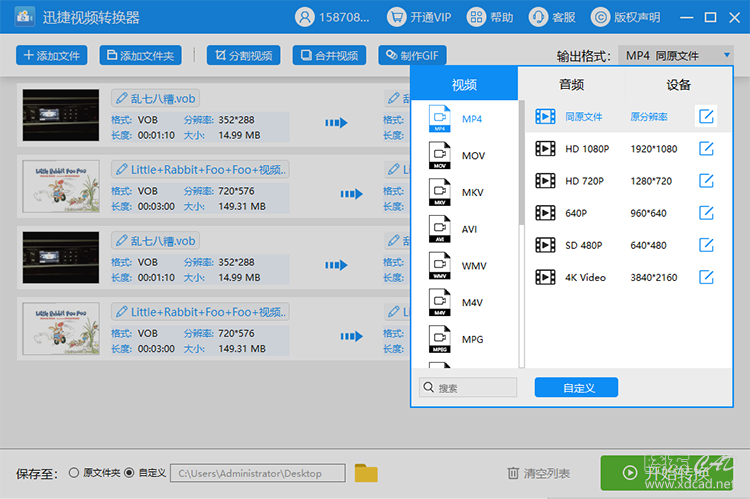This screenshot has width=750, height=499.
Task: Select the MKV format icon
Action: pyautogui.click(x=440, y=192)
